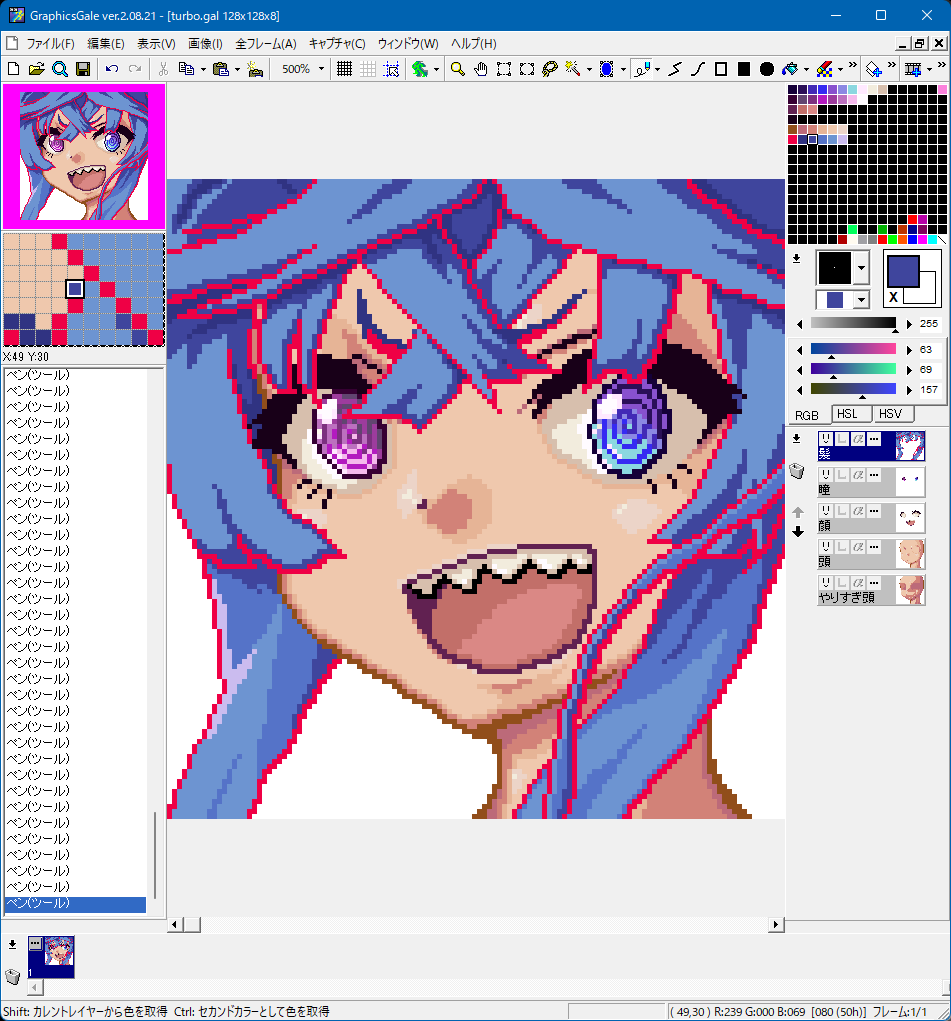Open the 画像(I) menu

205,44
